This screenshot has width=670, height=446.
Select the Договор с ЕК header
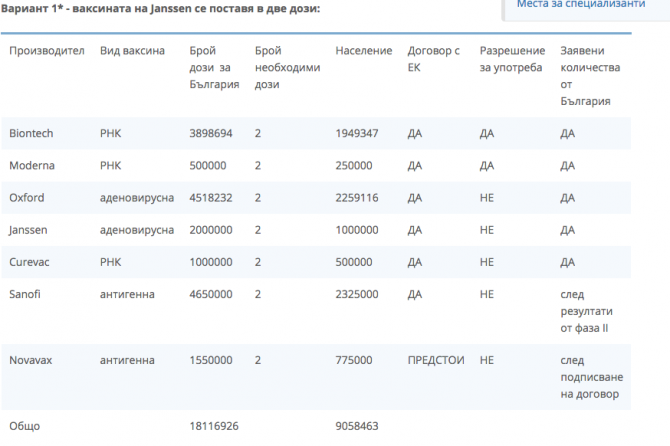click(x=434, y=58)
